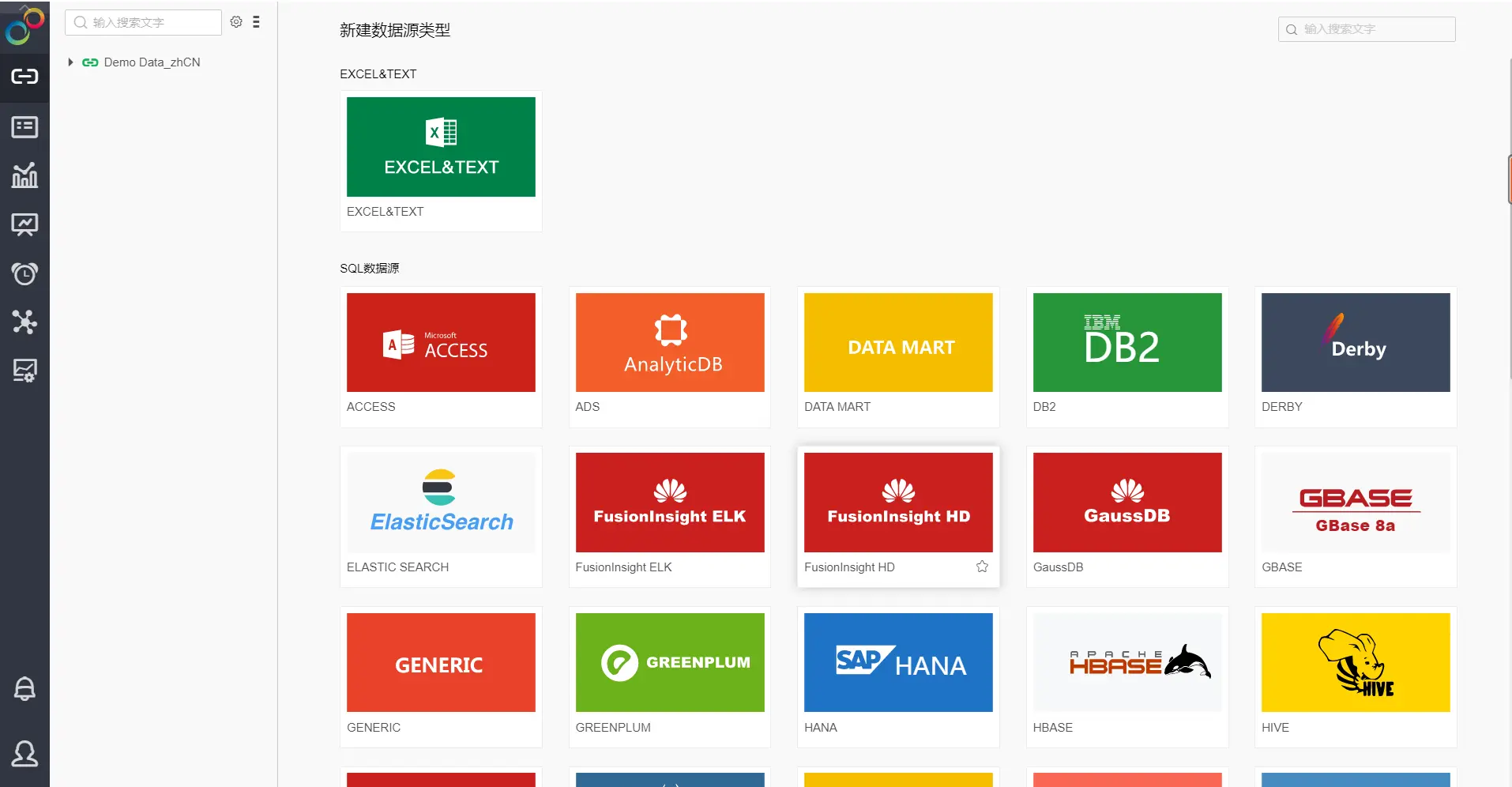The width and height of the screenshot is (1512, 787).
Task: Click the 新建数据源类型 page title
Action: (x=395, y=30)
